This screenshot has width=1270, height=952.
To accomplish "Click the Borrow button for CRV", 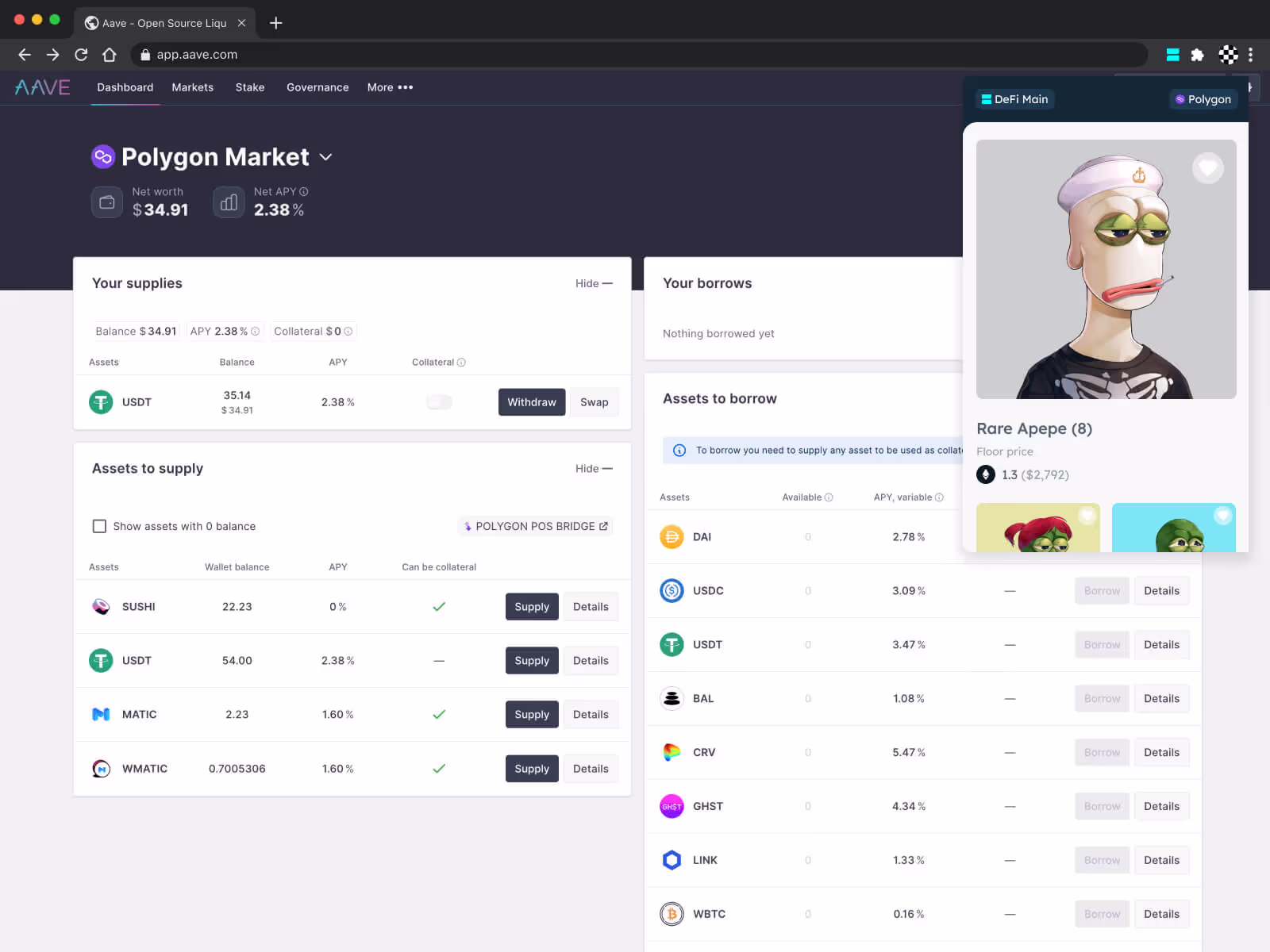I will [1102, 753].
